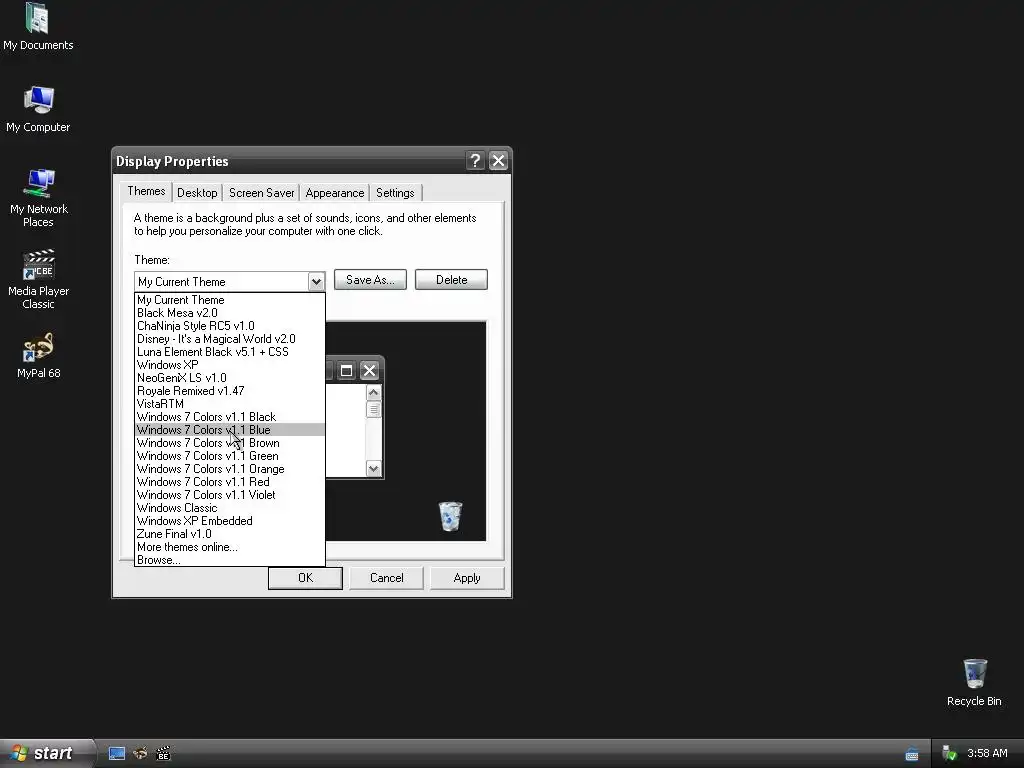This screenshot has height=768, width=1024.
Task: Select the MyPal 68 desktop shortcut
Action: (39, 355)
